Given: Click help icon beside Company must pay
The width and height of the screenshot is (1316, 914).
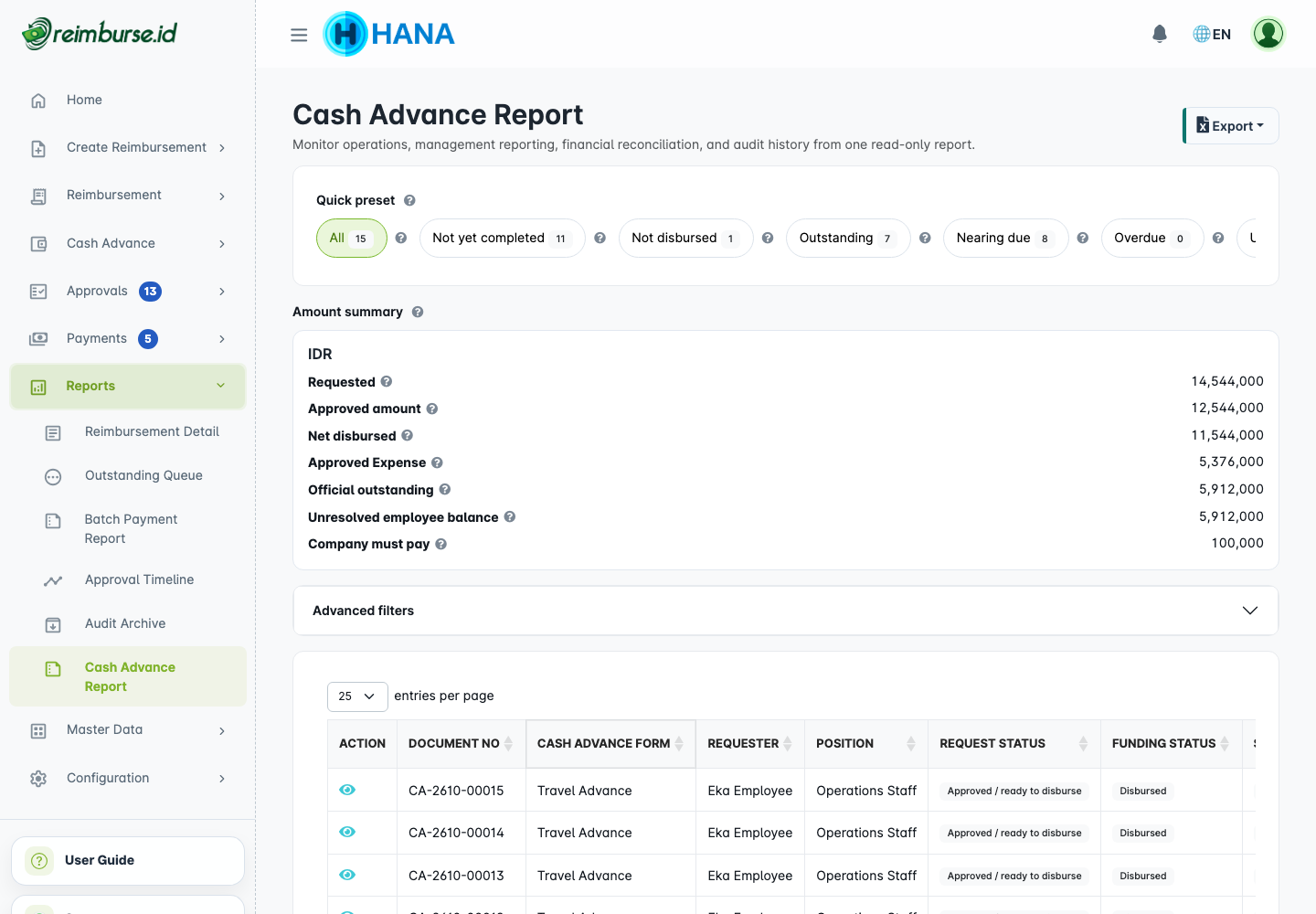Looking at the screenshot, I should [440, 544].
